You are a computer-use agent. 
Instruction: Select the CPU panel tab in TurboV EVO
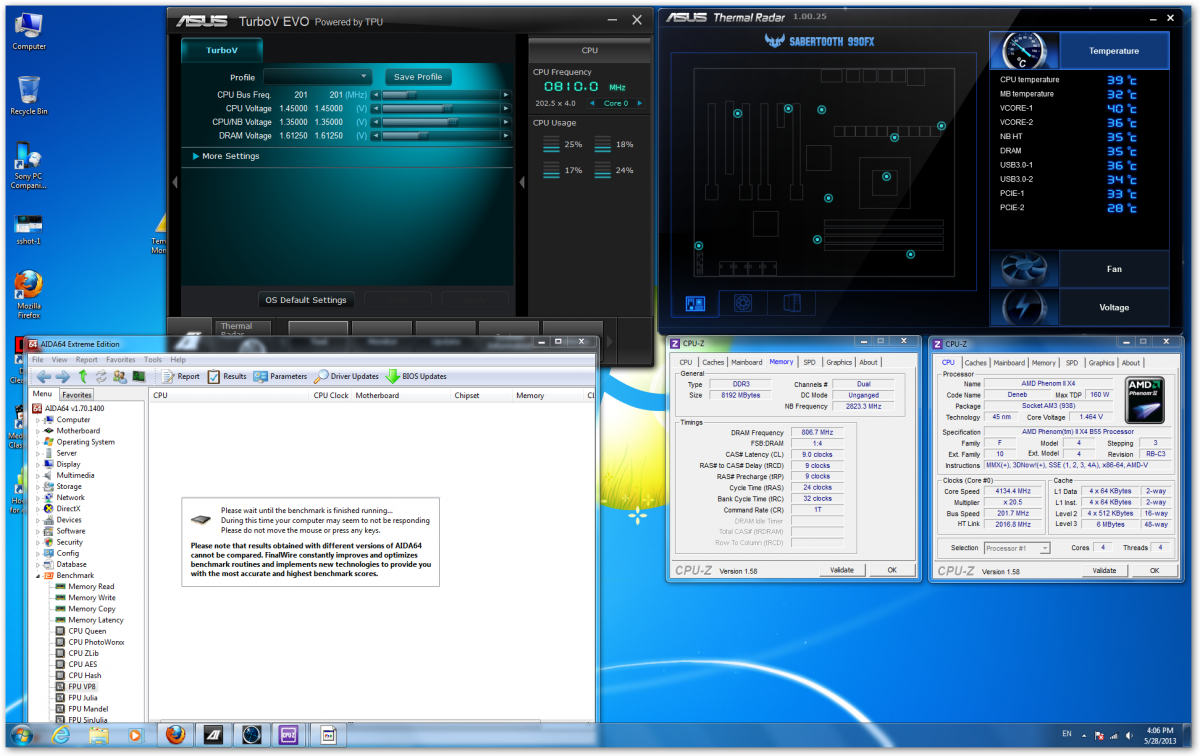click(x=589, y=50)
